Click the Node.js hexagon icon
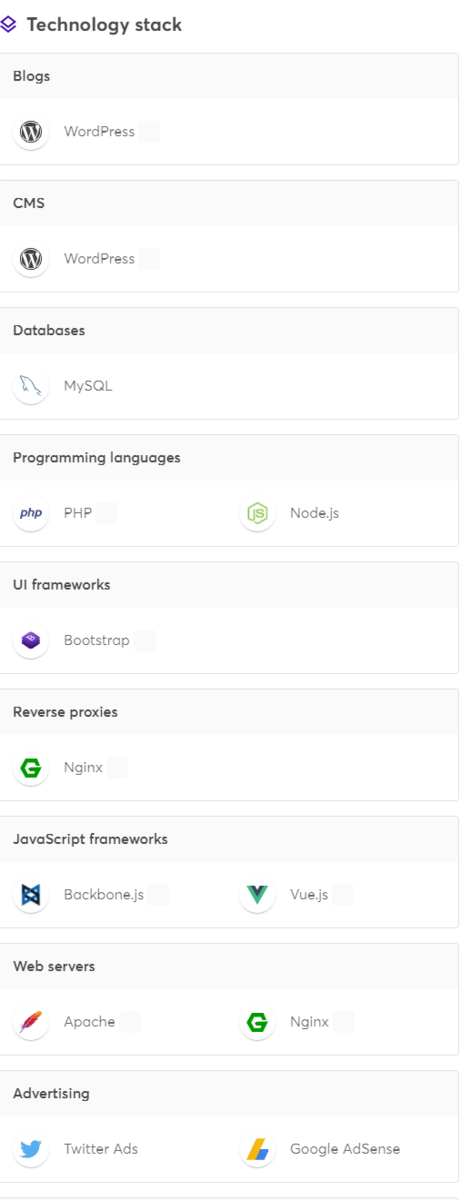 click(258, 513)
